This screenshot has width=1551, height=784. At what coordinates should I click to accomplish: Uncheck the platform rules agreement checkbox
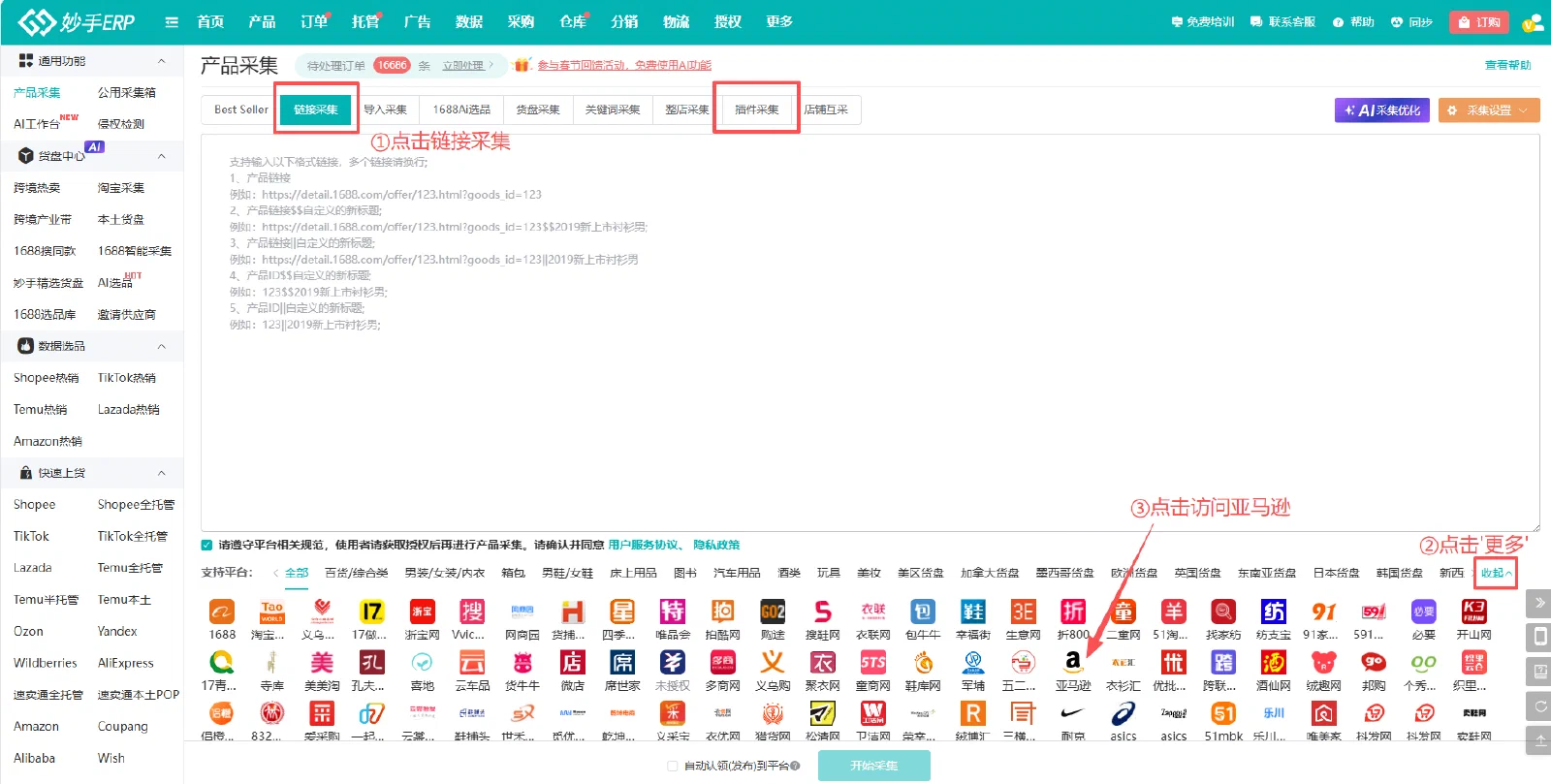pyautogui.click(x=206, y=545)
